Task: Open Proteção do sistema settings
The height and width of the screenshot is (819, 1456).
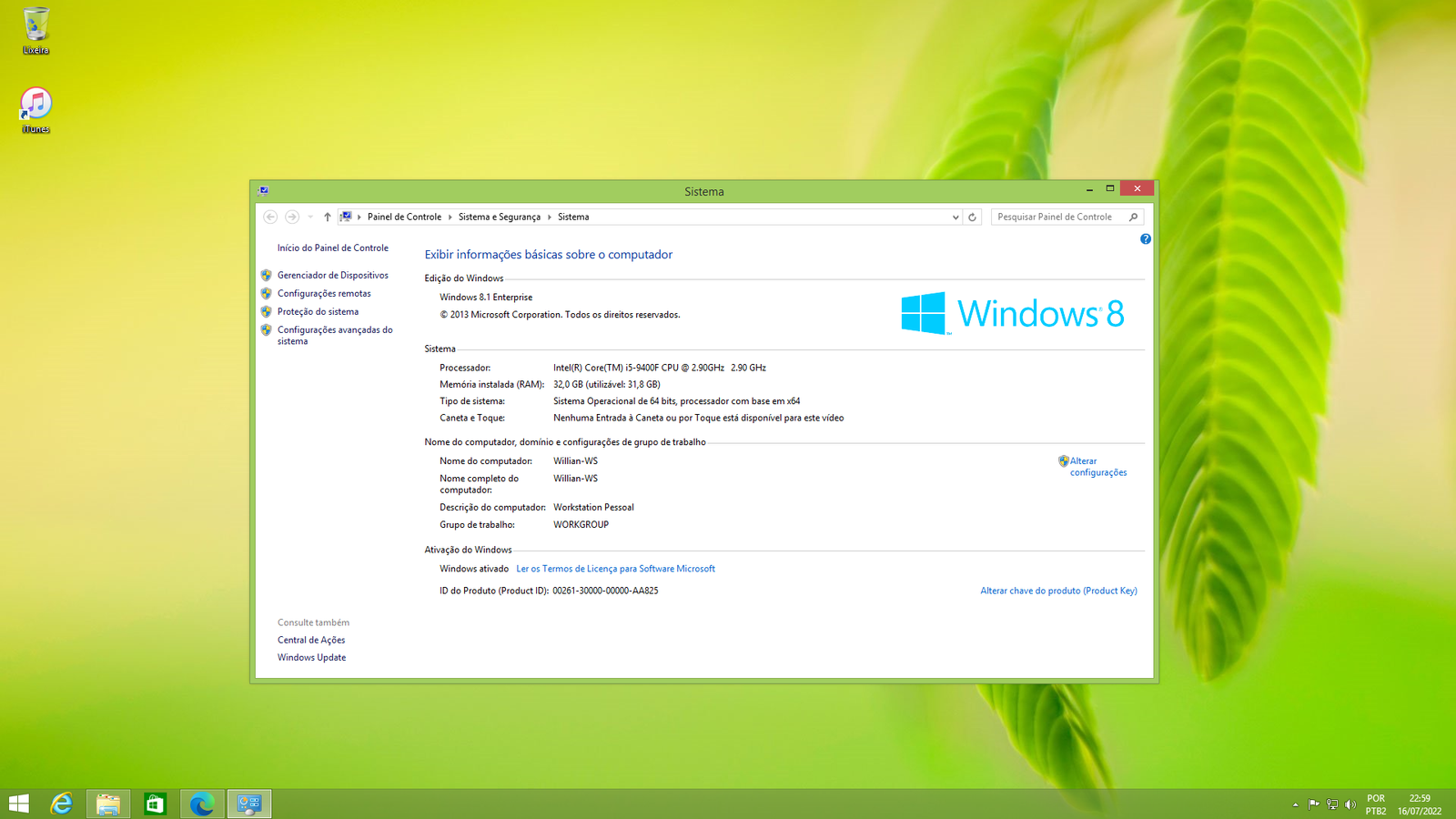Action: coord(317,311)
